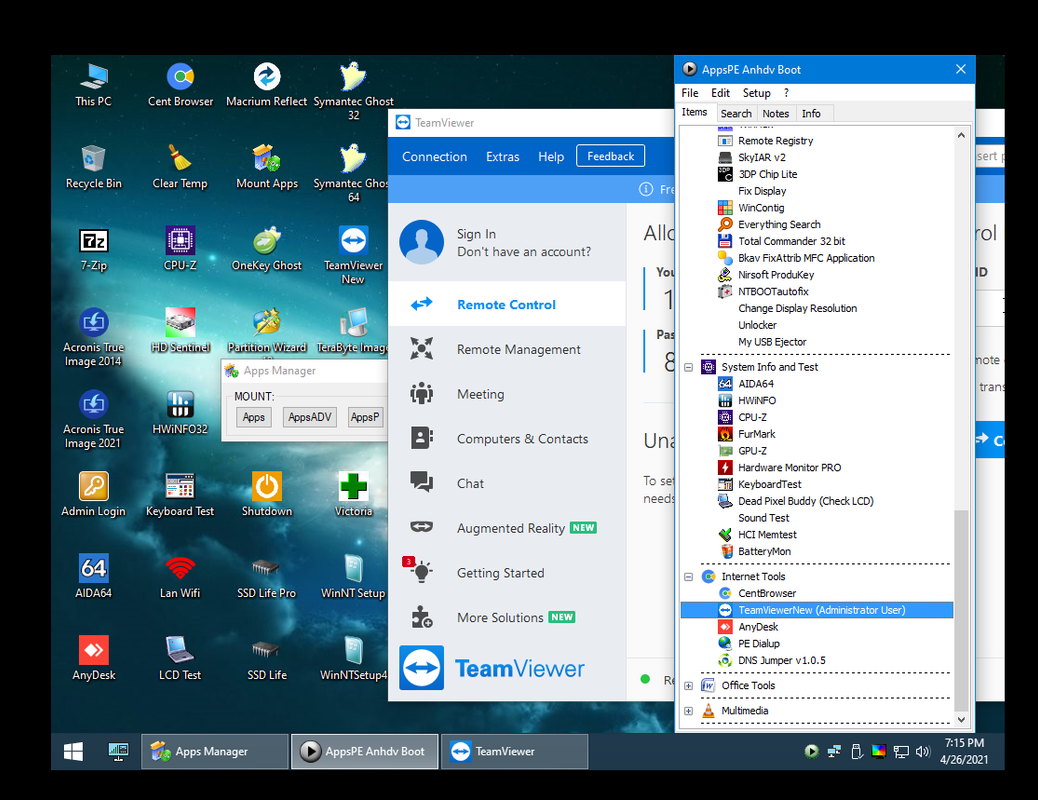Select AnyDesk under Internet Tools

click(758, 626)
